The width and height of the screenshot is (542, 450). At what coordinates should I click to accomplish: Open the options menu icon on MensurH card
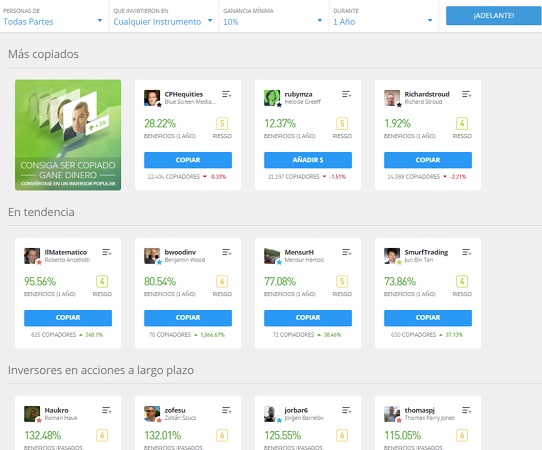(347, 252)
